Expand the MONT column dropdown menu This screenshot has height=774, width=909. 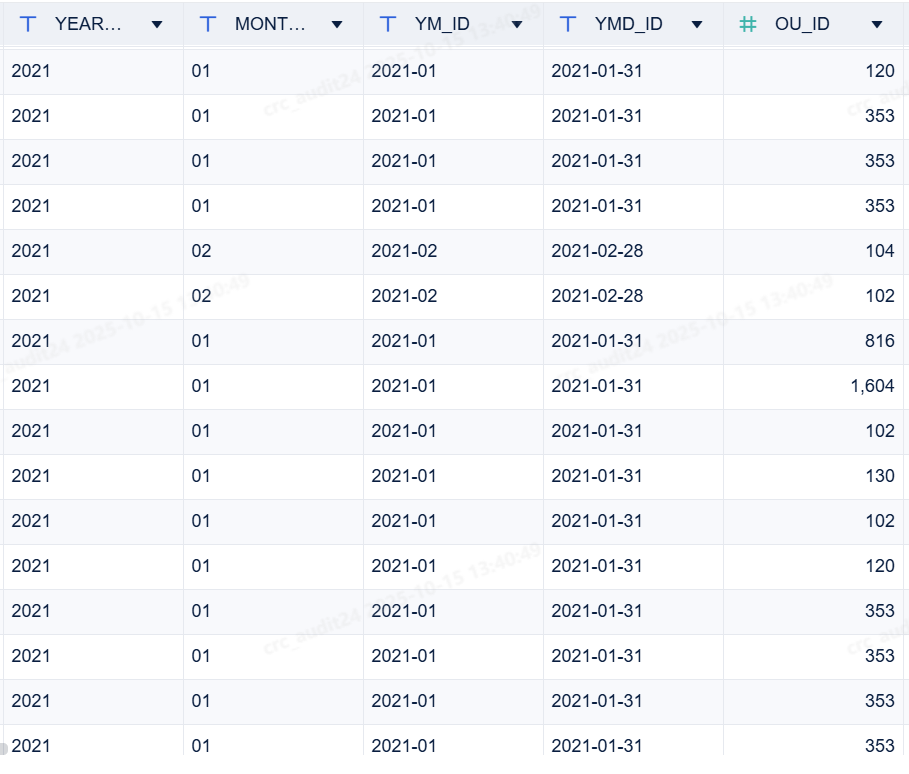tap(337, 24)
